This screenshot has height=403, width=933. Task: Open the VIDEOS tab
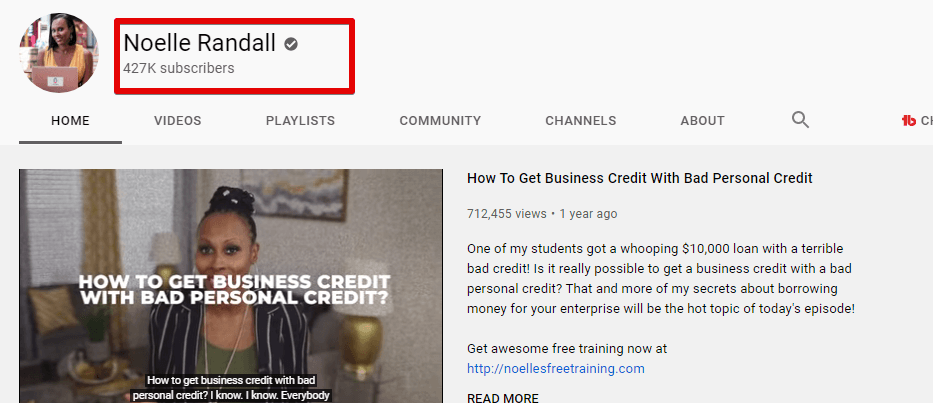[x=177, y=121]
